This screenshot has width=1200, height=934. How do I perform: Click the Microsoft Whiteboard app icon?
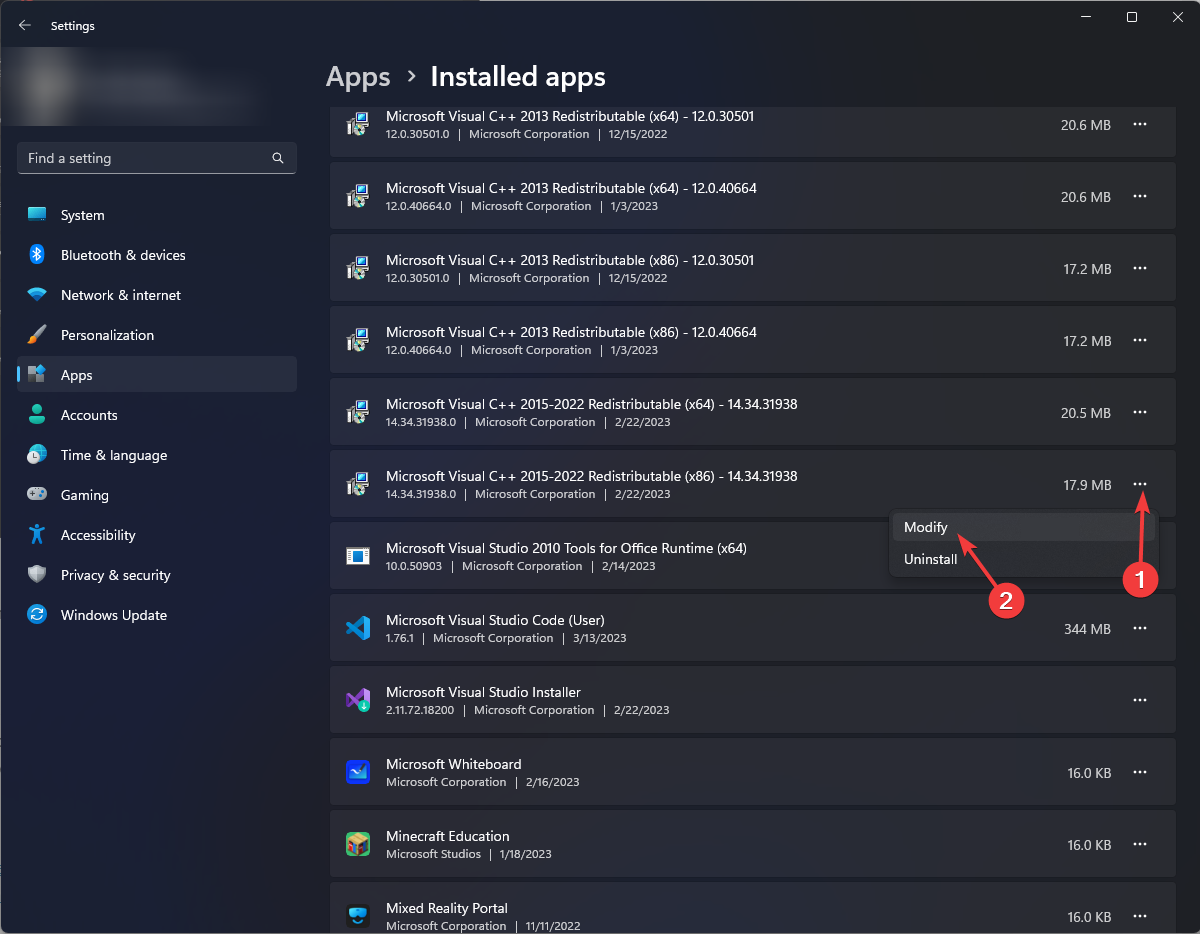358,772
